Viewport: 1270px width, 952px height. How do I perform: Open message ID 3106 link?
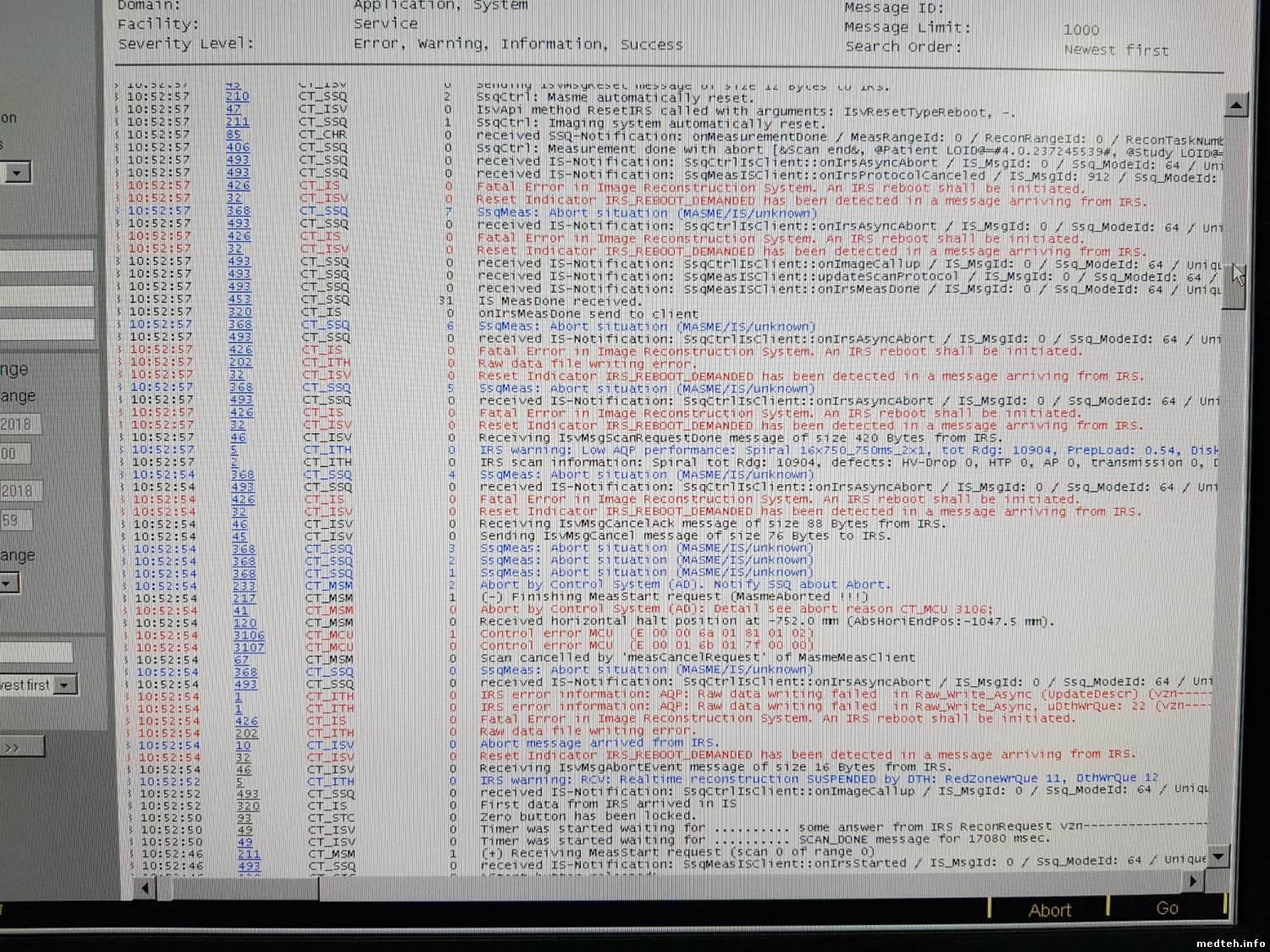(x=249, y=635)
